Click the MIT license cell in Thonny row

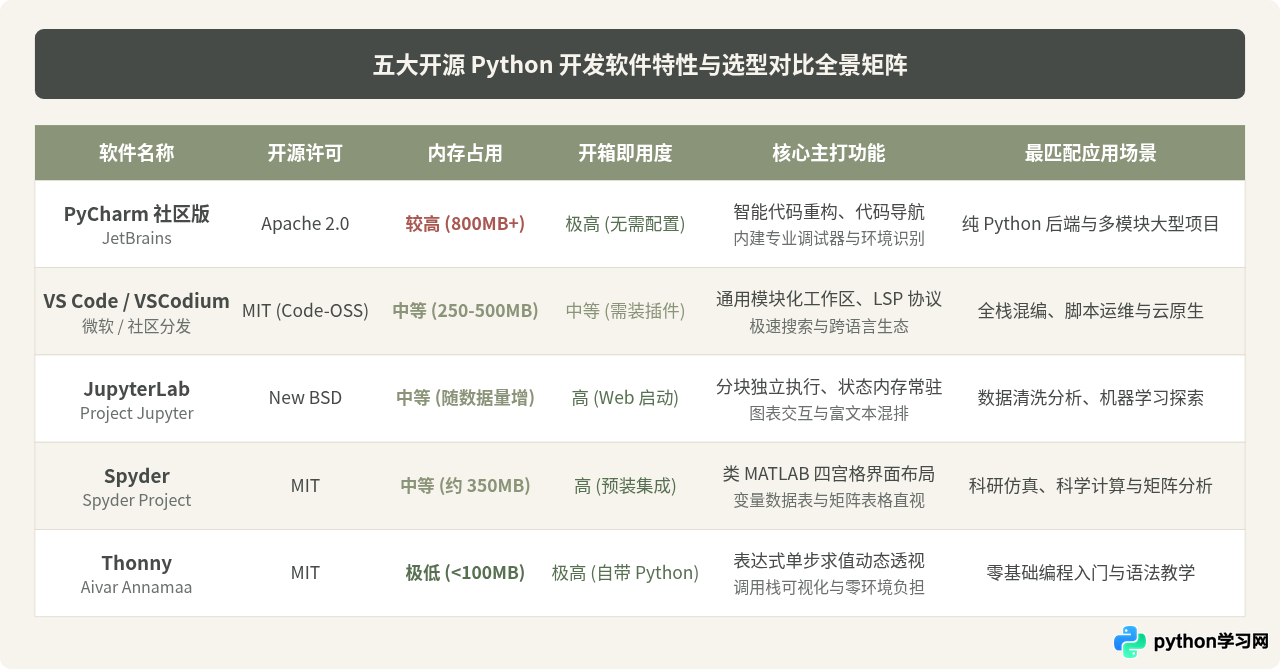[305, 572]
